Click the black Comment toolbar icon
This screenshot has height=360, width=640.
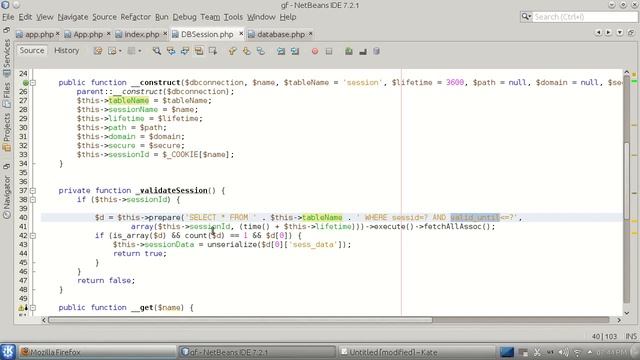[x=362, y=51]
